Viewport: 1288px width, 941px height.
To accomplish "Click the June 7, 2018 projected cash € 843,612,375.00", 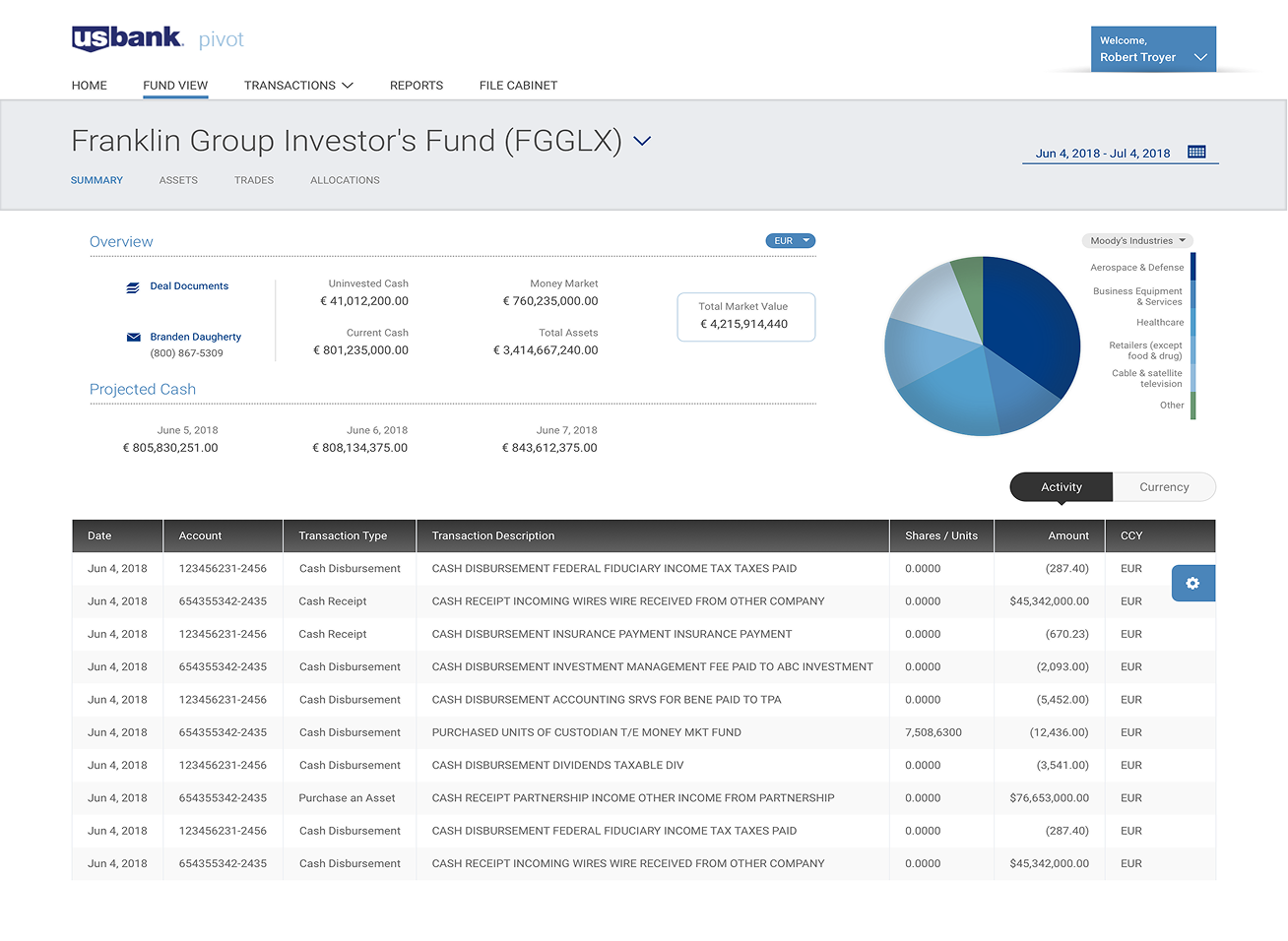I will [x=549, y=449].
